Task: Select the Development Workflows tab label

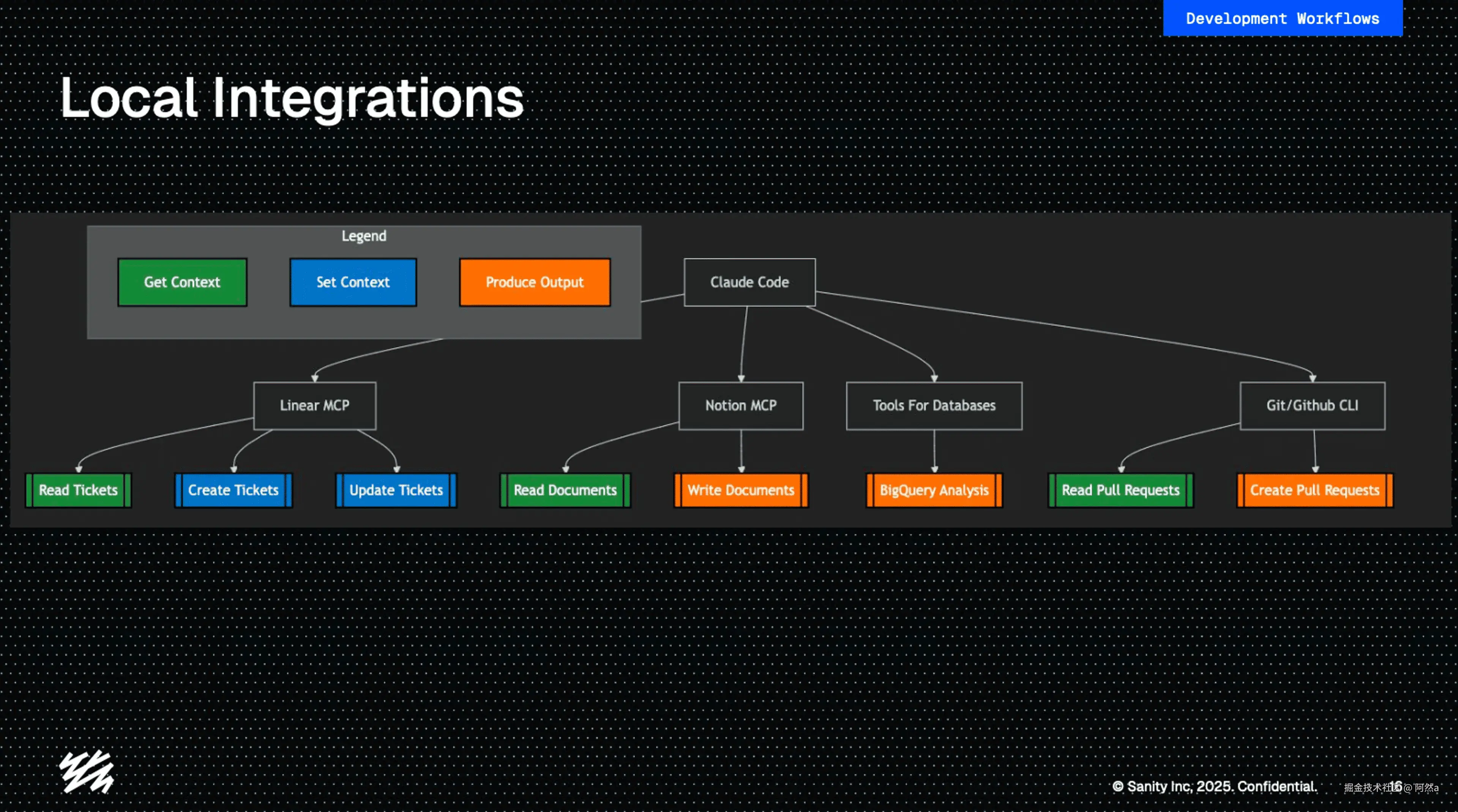Action: [x=1282, y=18]
